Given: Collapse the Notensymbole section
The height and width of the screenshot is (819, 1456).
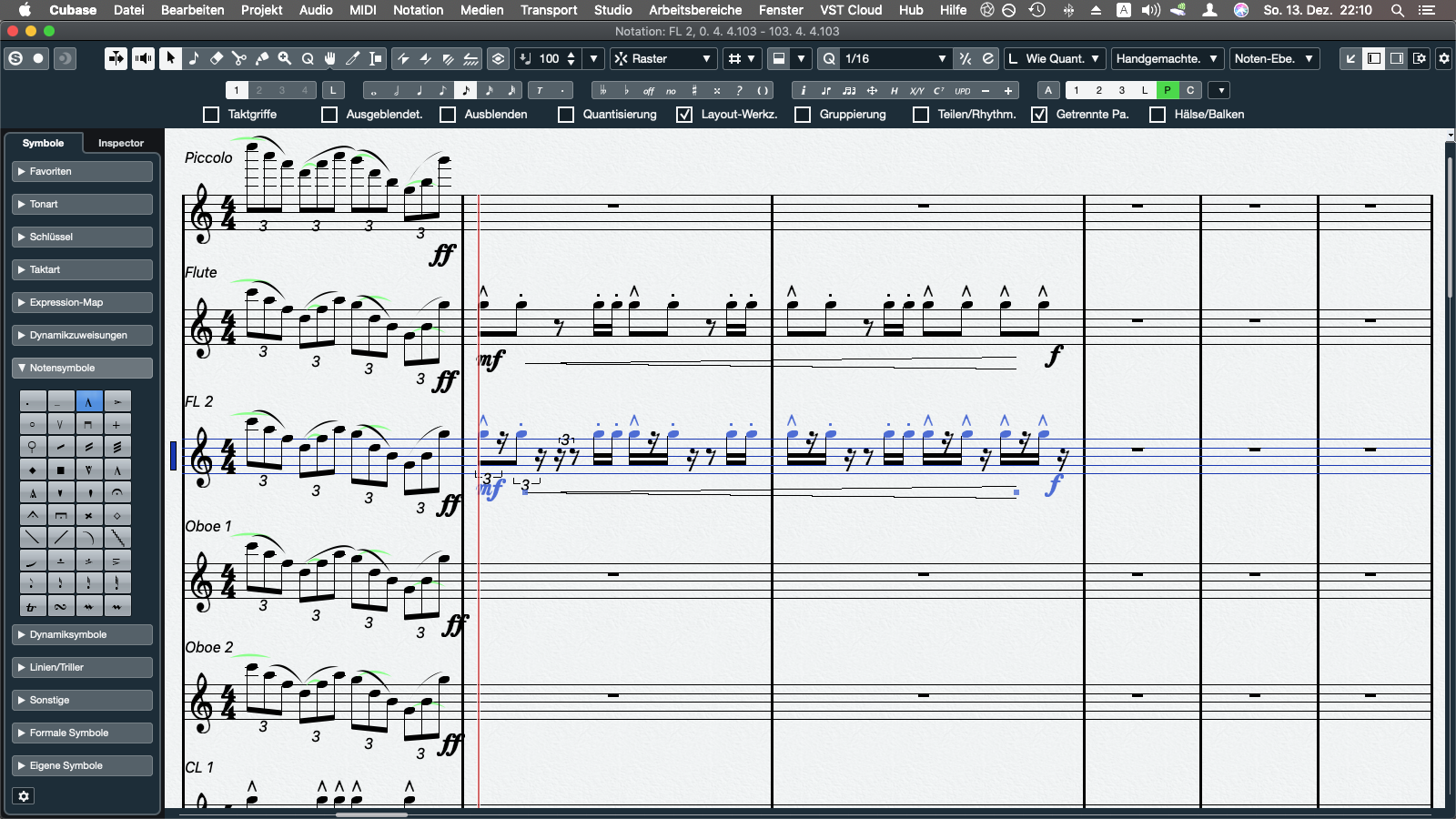Looking at the screenshot, I should click(82, 368).
